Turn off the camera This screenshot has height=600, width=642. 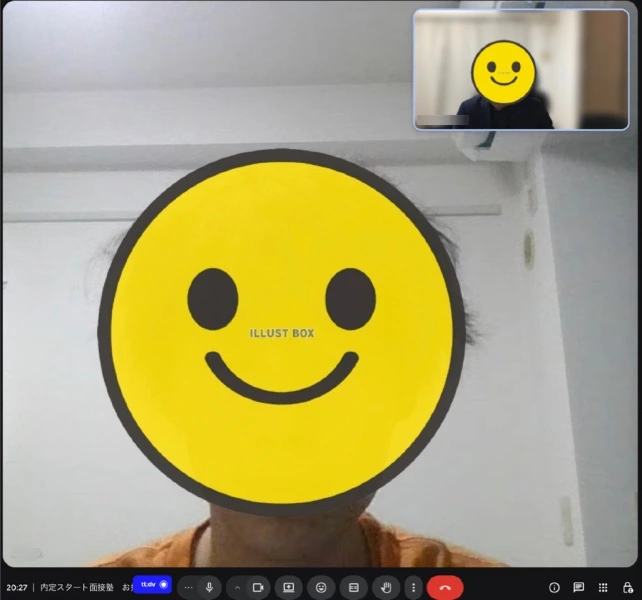257,587
